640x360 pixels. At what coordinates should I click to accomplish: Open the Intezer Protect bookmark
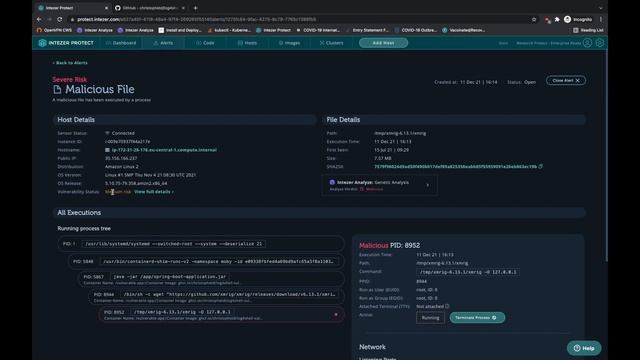273,30
